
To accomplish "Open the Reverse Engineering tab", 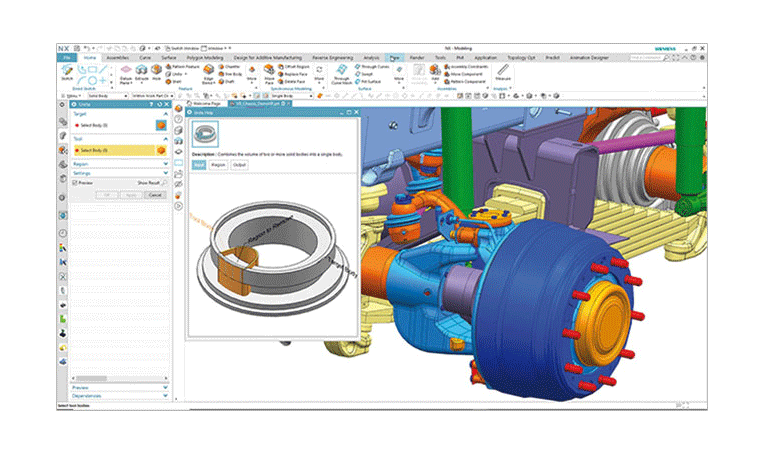I will [x=332, y=58].
